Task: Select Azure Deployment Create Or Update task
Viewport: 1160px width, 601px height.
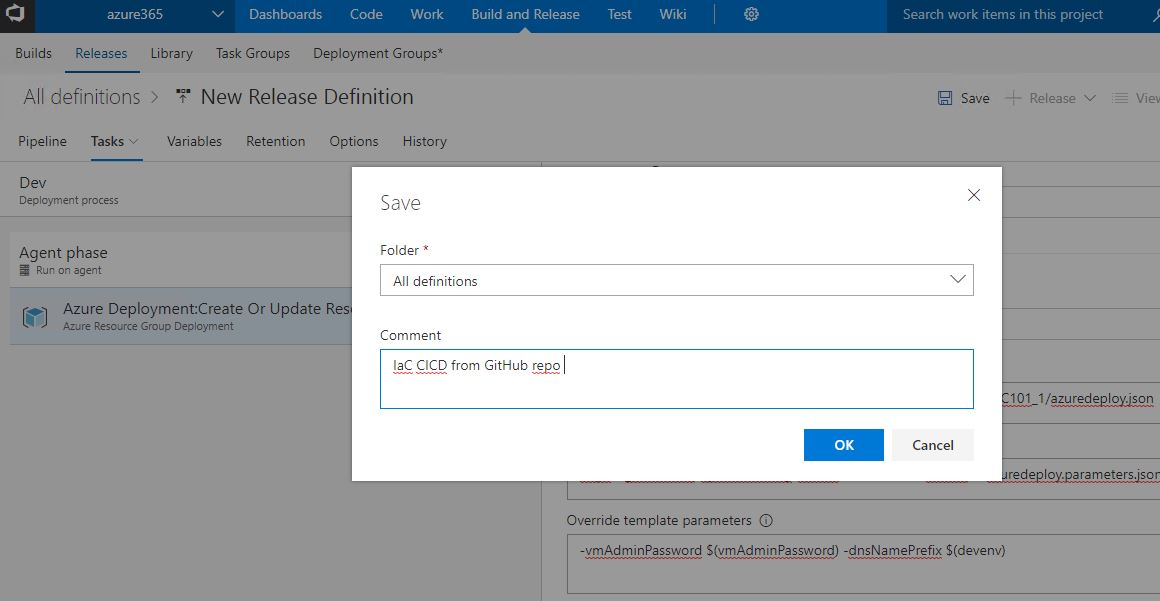Action: (x=181, y=316)
